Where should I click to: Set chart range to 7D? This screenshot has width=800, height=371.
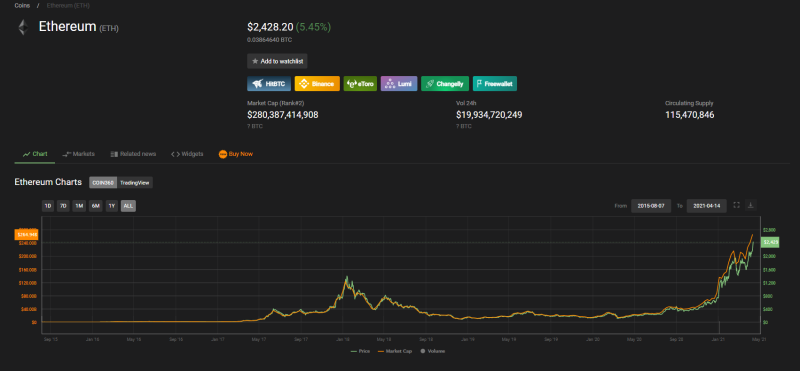point(63,206)
